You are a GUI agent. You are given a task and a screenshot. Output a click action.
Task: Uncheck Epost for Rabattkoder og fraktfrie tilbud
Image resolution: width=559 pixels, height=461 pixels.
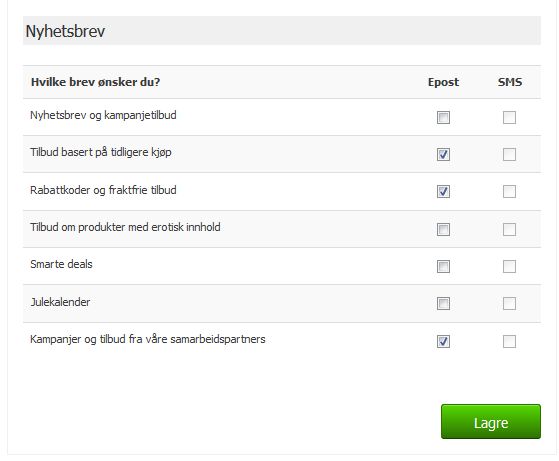pos(443,191)
